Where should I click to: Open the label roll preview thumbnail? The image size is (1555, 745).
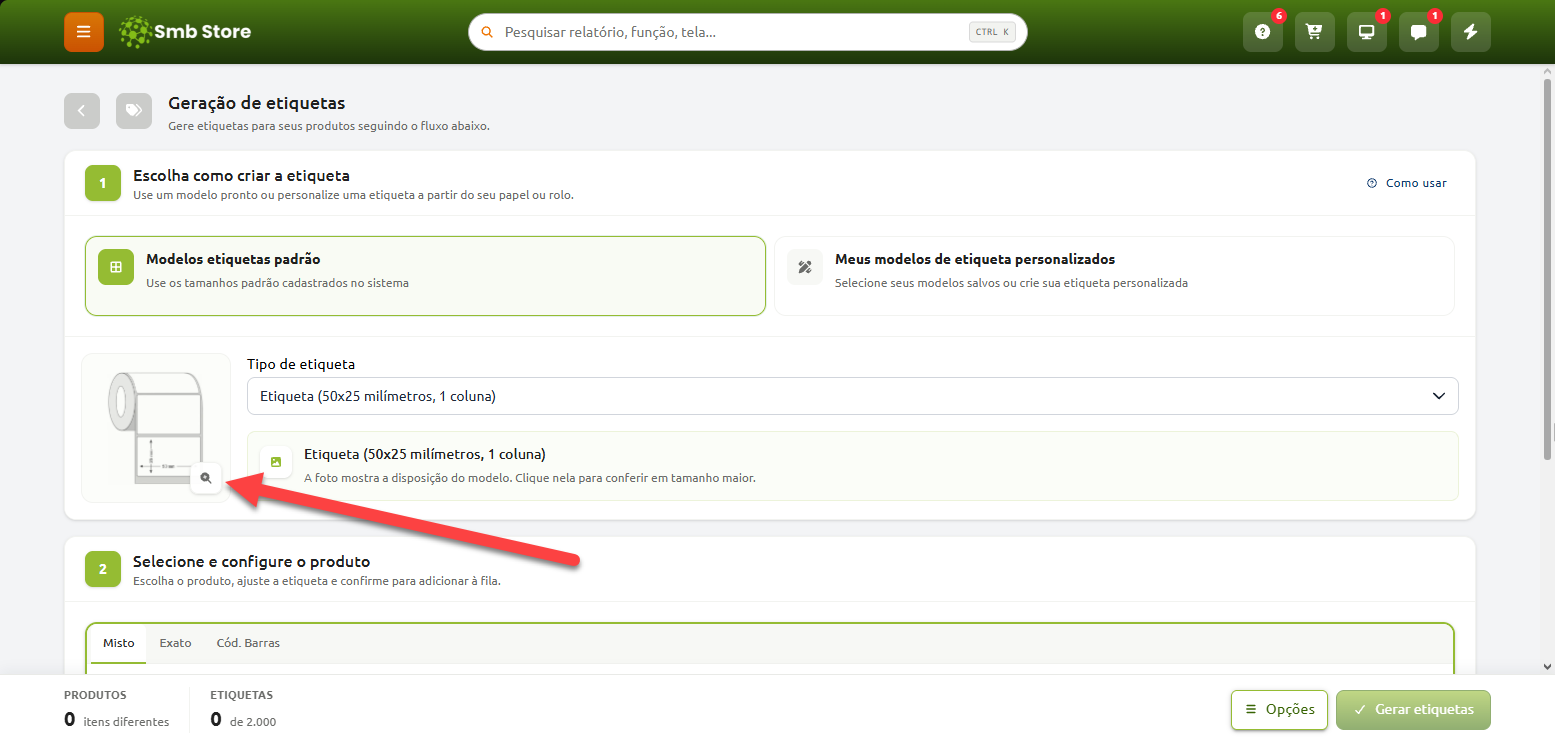pyautogui.click(x=156, y=427)
